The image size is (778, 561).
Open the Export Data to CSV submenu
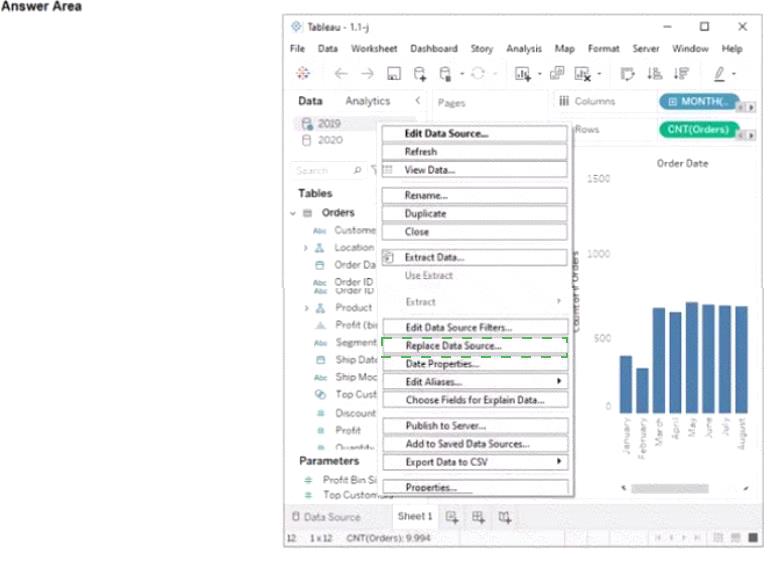click(x=475, y=462)
